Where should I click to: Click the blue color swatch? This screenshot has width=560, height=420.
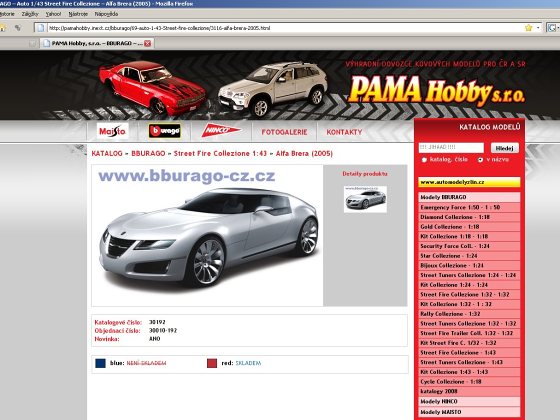(100, 363)
